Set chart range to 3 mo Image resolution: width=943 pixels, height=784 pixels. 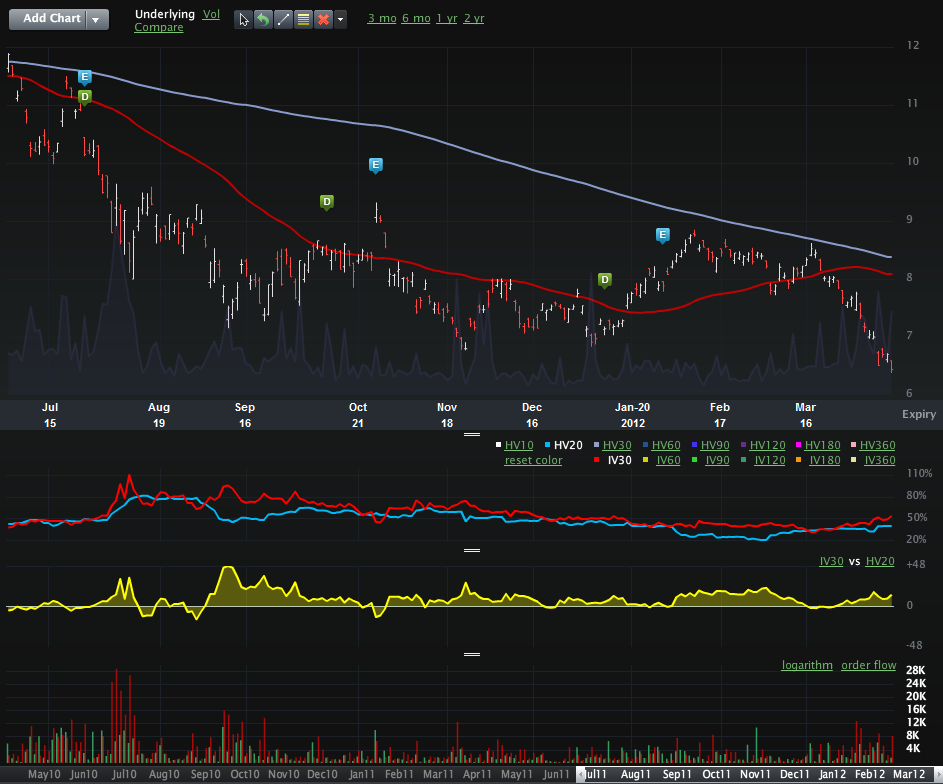(x=382, y=18)
